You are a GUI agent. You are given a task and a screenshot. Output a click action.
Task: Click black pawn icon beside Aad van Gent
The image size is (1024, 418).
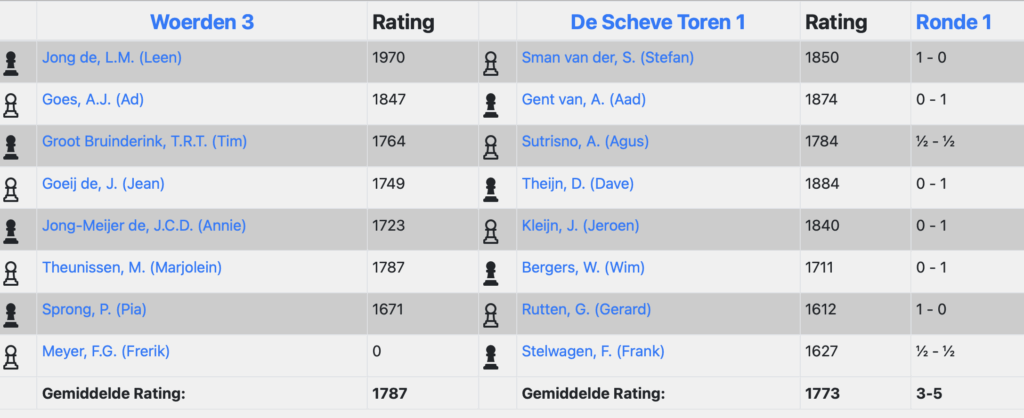[491, 105]
